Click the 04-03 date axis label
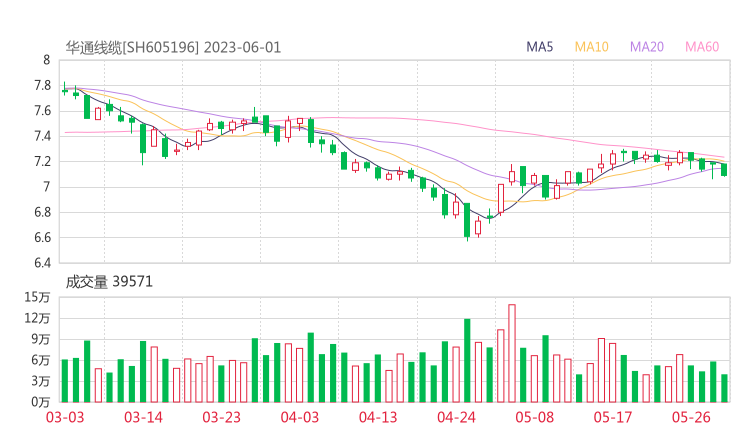Screen dimensions: 740x440 pyautogui.click(x=300, y=417)
